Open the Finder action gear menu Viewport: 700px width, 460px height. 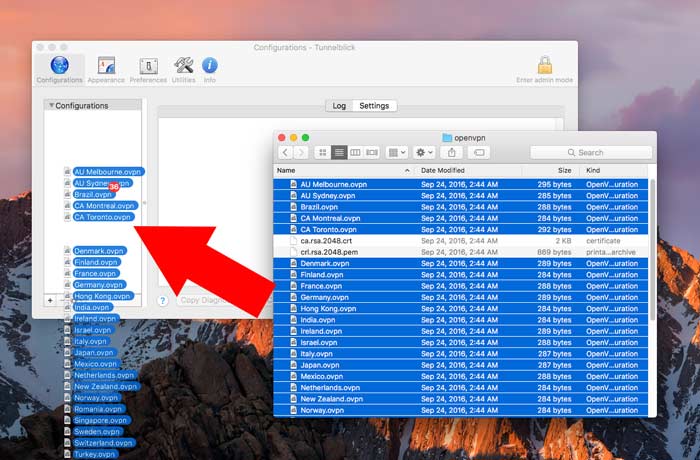pyautogui.click(x=424, y=153)
